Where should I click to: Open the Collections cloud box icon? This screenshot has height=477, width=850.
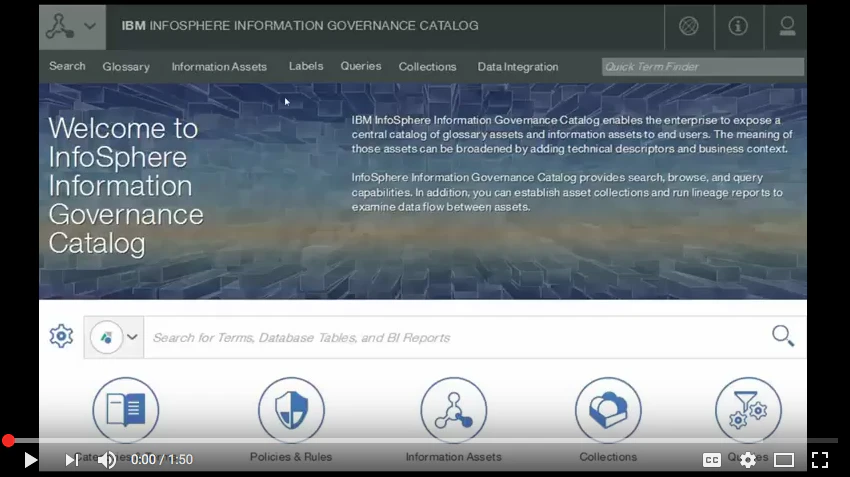coord(608,410)
